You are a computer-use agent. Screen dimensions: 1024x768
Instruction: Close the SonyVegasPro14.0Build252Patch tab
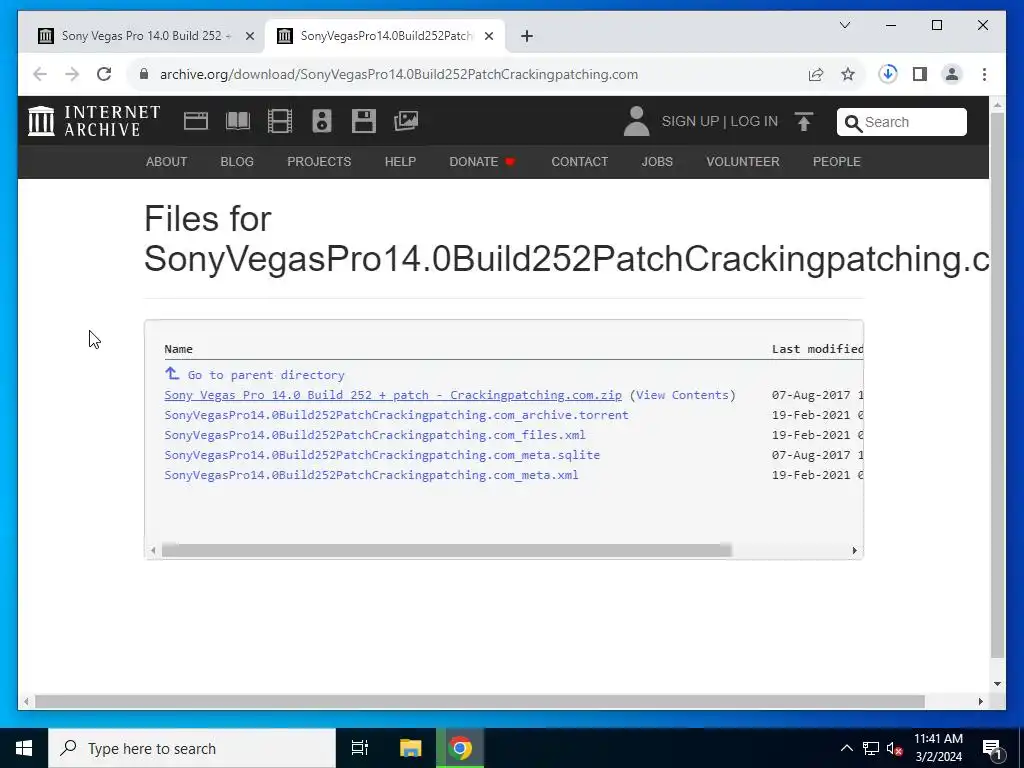click(x=488, y=36)
